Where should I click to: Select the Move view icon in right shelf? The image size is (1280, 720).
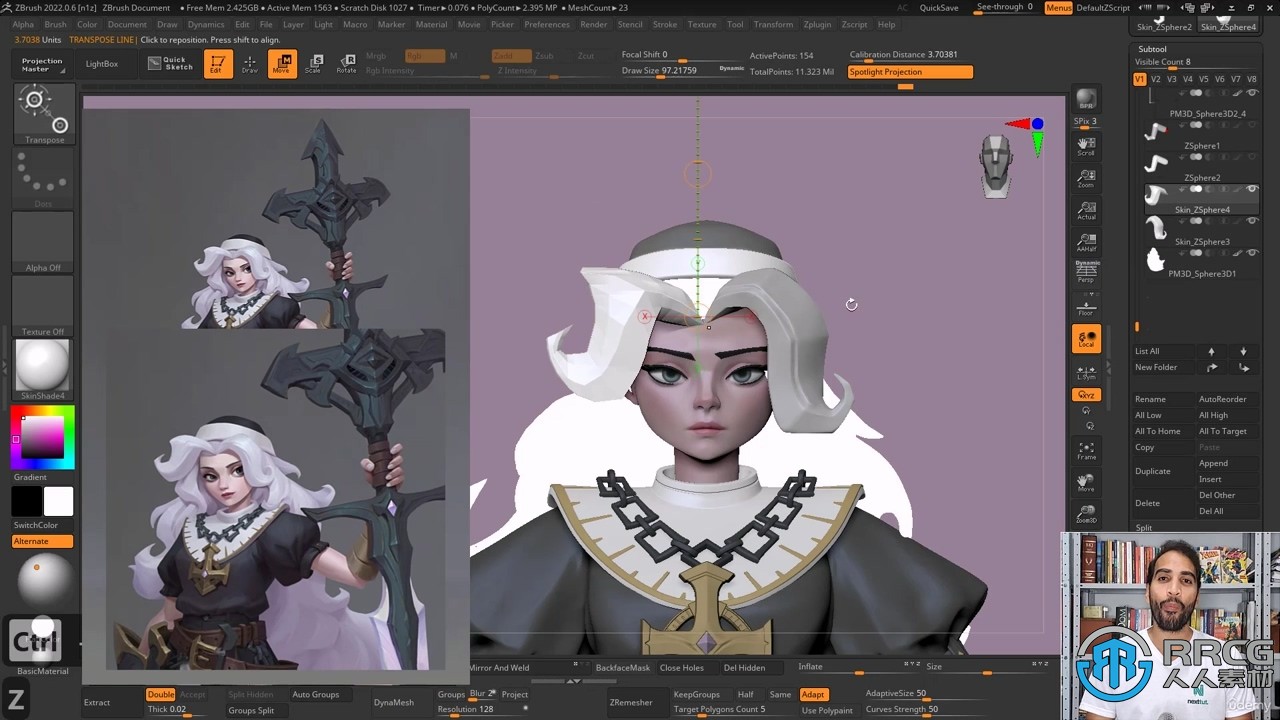pos(1086,483)
